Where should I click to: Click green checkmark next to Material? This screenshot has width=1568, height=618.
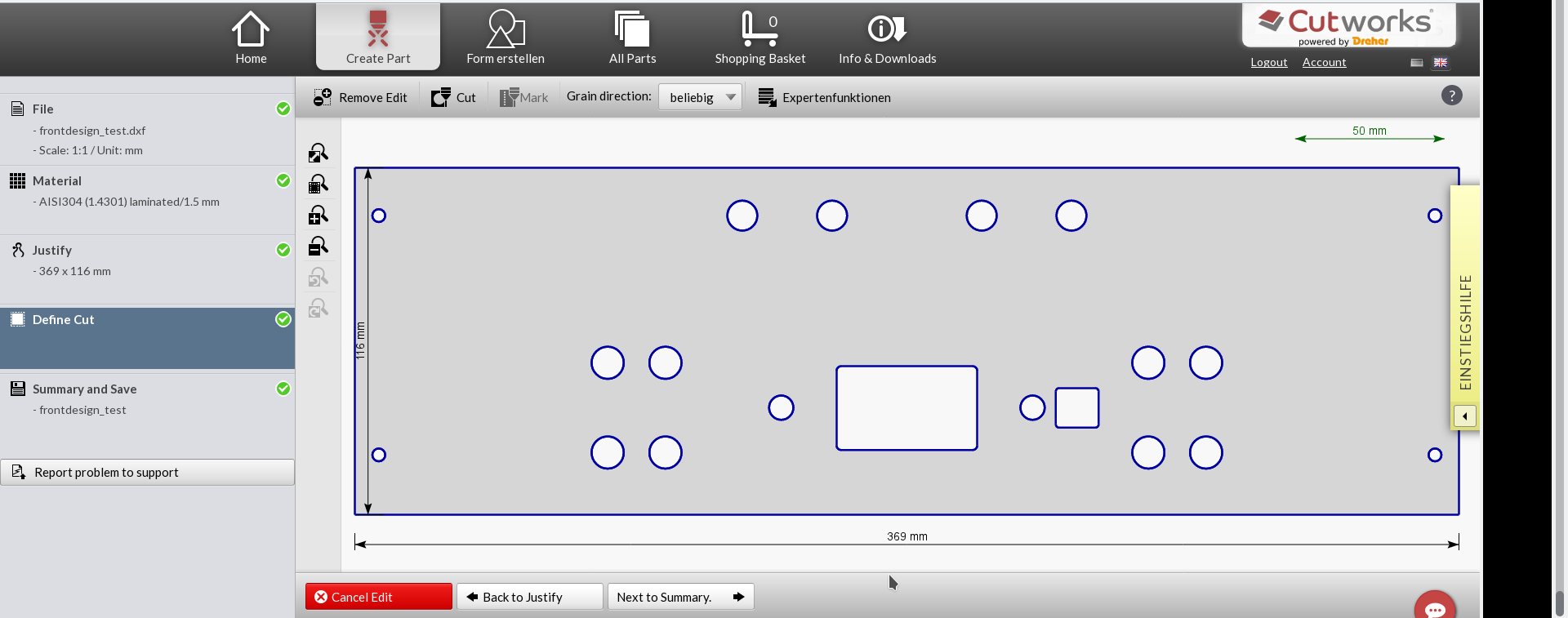[x=283, y=180]
